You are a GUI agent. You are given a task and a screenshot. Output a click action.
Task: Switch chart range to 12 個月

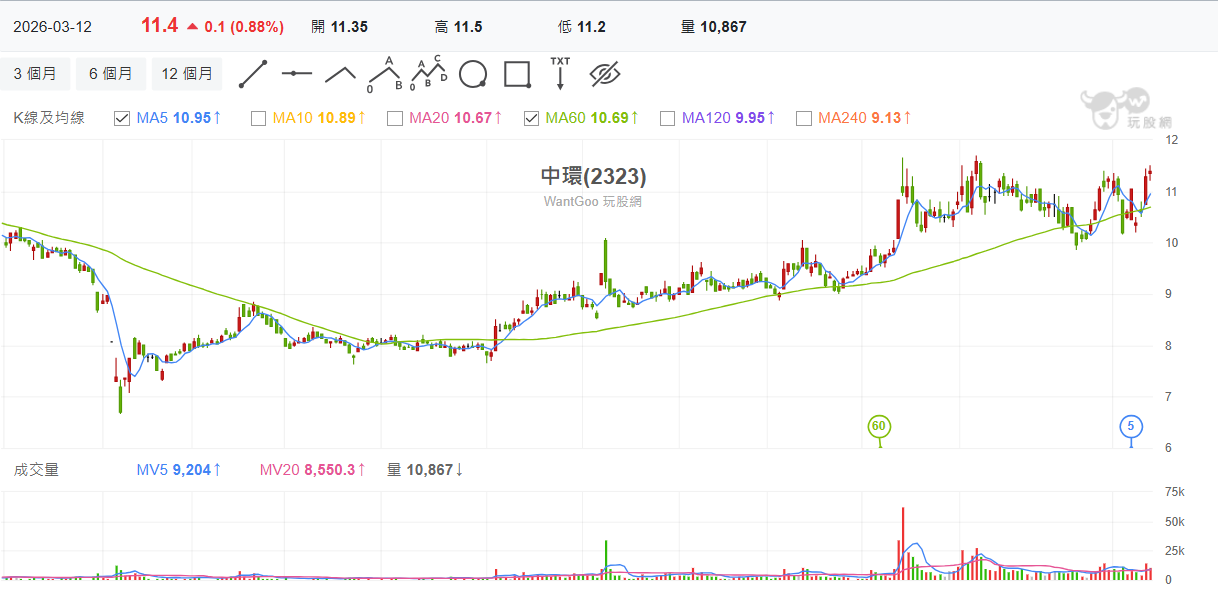click(187, 74)
